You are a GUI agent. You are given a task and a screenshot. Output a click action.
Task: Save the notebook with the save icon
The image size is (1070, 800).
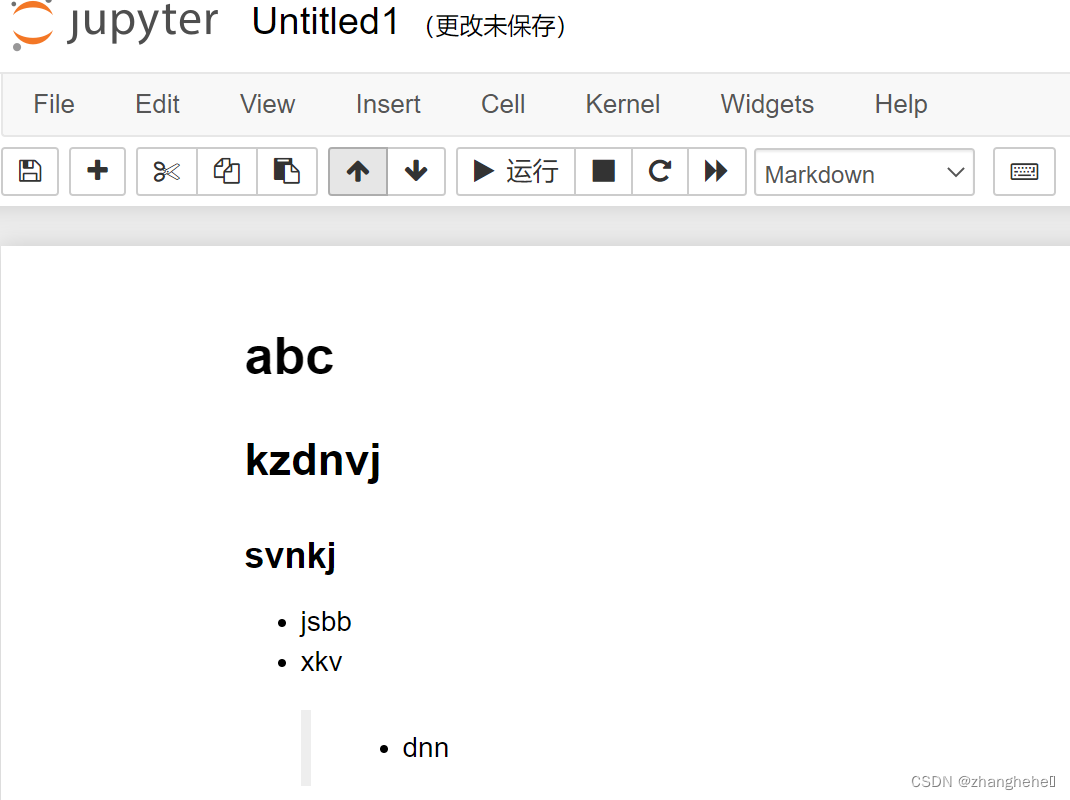(30, 171)
